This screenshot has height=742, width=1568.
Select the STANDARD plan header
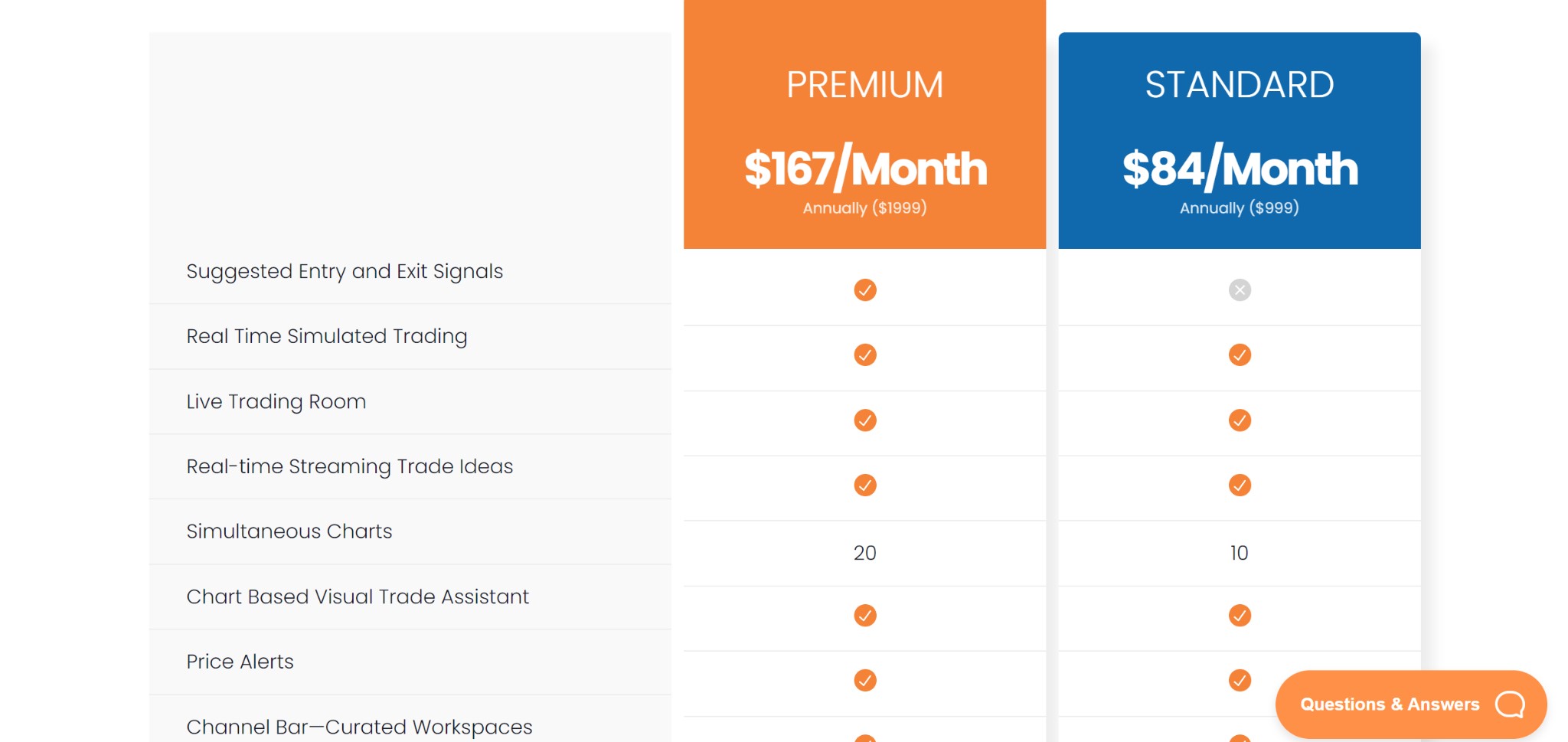click(1239, 85)
